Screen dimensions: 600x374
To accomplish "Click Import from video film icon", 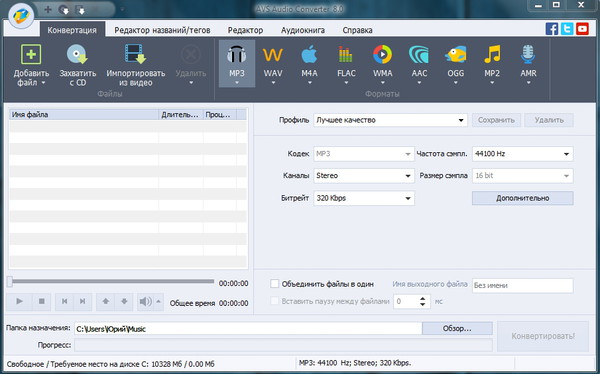I will pyautogui.click(x=135, y=54).
